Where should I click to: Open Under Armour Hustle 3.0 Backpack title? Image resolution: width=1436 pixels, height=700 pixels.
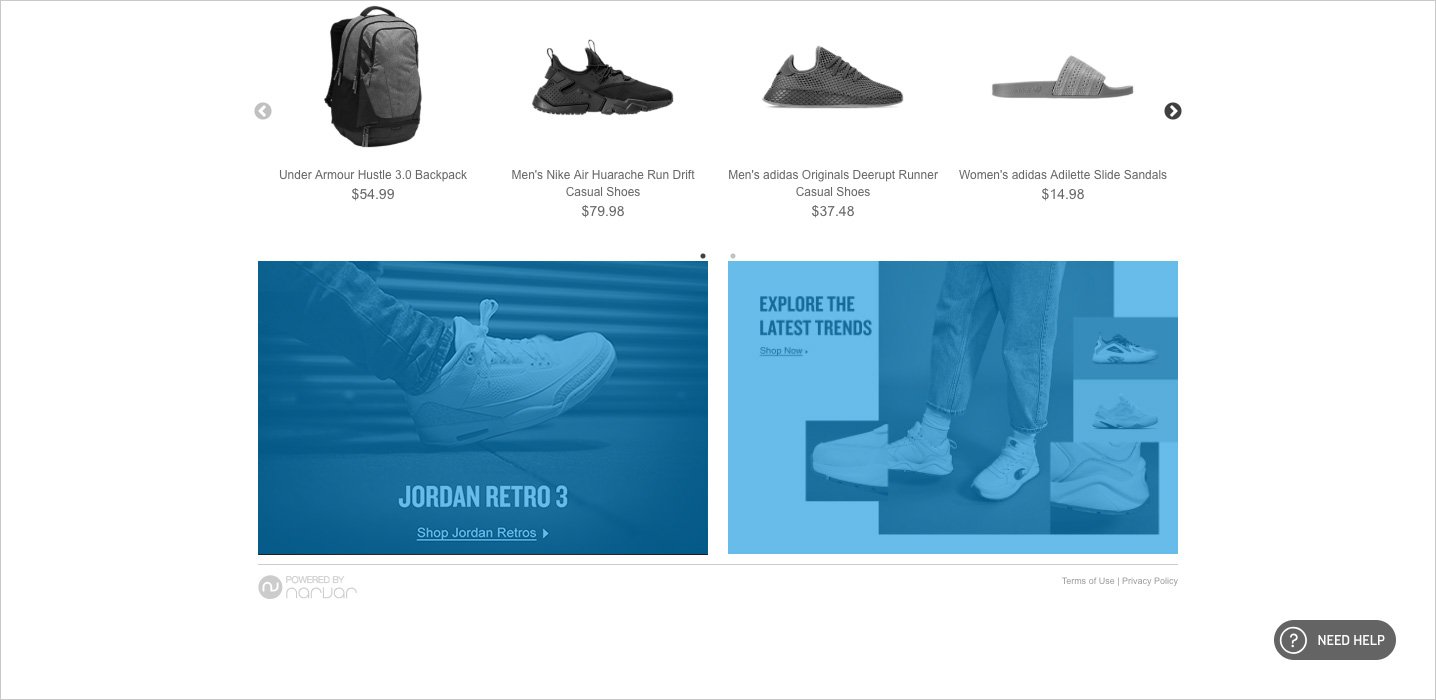[373, 175]
